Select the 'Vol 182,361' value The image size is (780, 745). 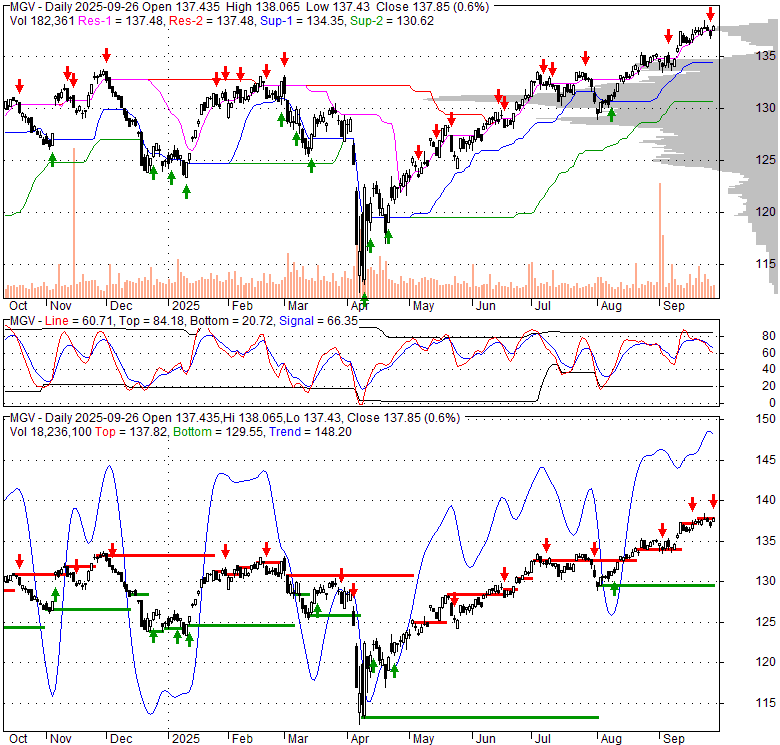coord(42,21)
